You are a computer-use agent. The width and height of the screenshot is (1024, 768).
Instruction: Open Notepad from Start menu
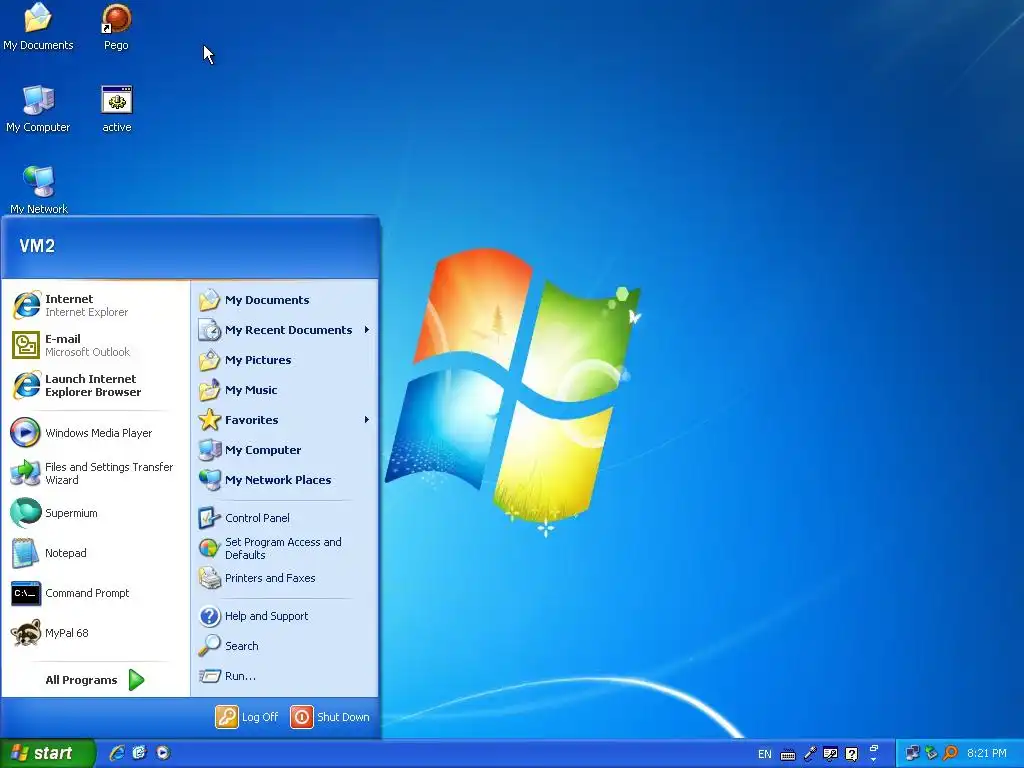click(95, 552)
